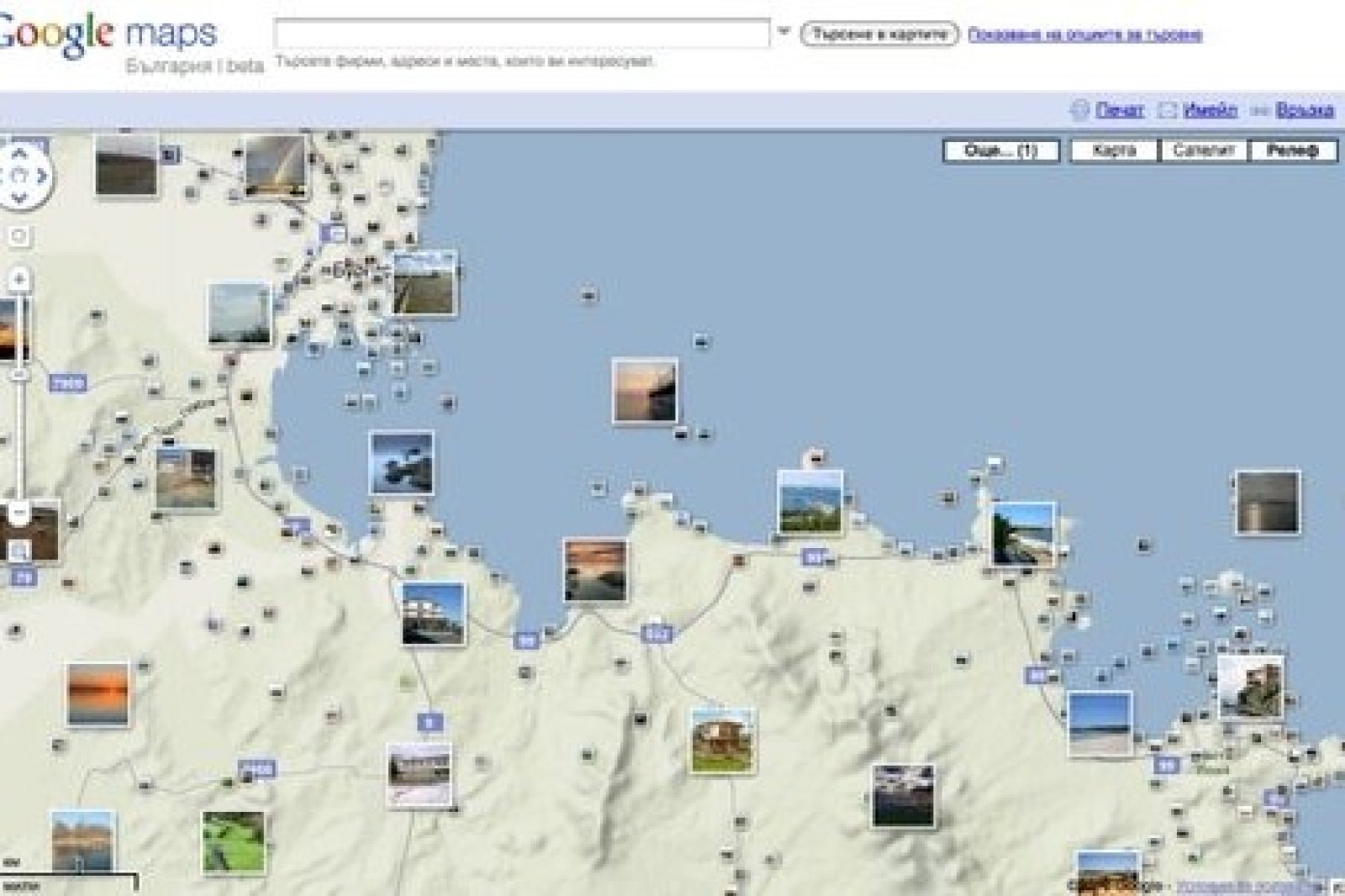This screenshot has width=1345, height=896.
Task: Click the Търсене в картите search button
Action: tap(878, 34)
